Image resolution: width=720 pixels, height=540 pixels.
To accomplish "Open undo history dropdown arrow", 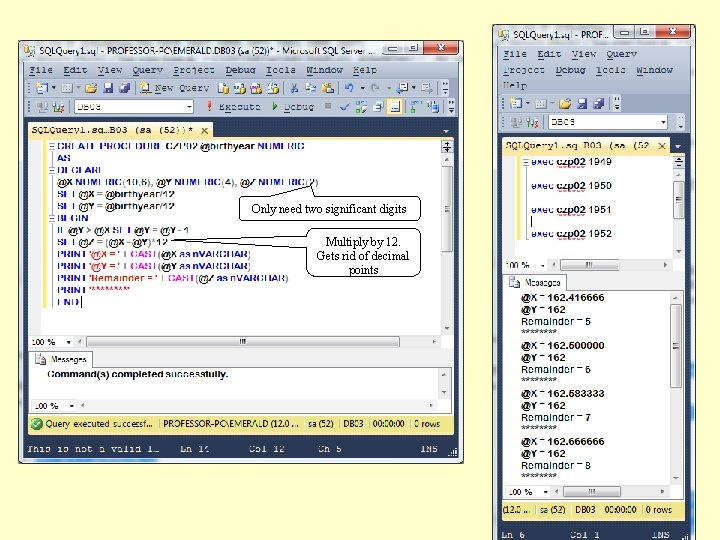I will point(362,88).
